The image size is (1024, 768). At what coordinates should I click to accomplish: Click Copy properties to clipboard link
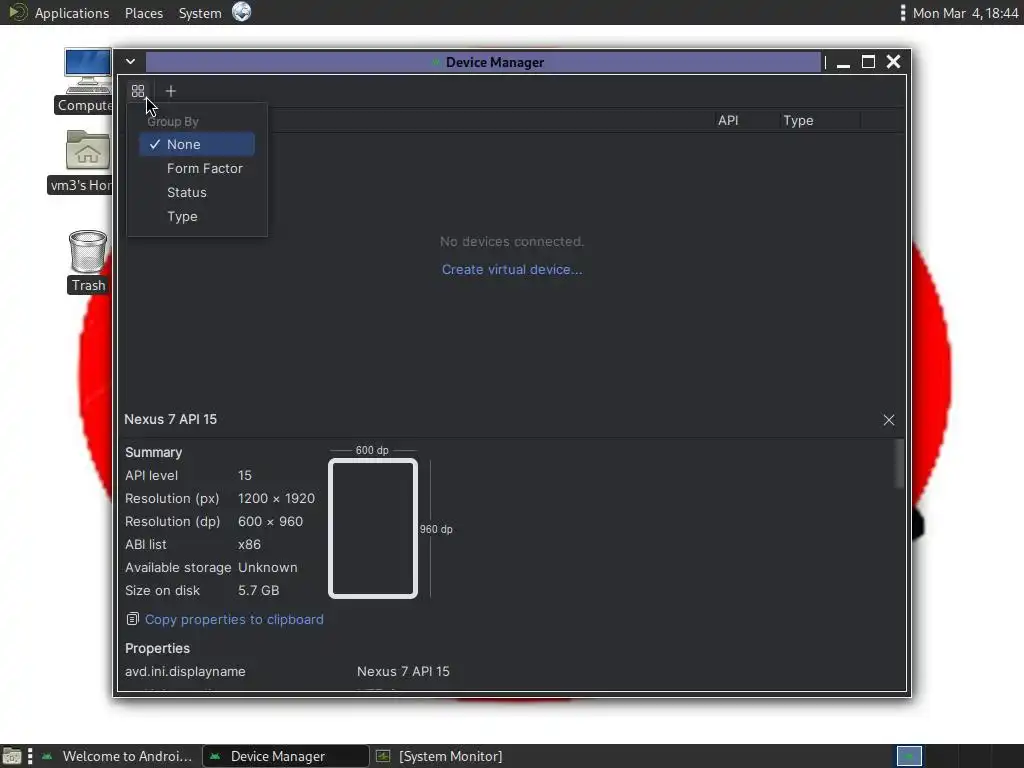click(x=234, y=620)
